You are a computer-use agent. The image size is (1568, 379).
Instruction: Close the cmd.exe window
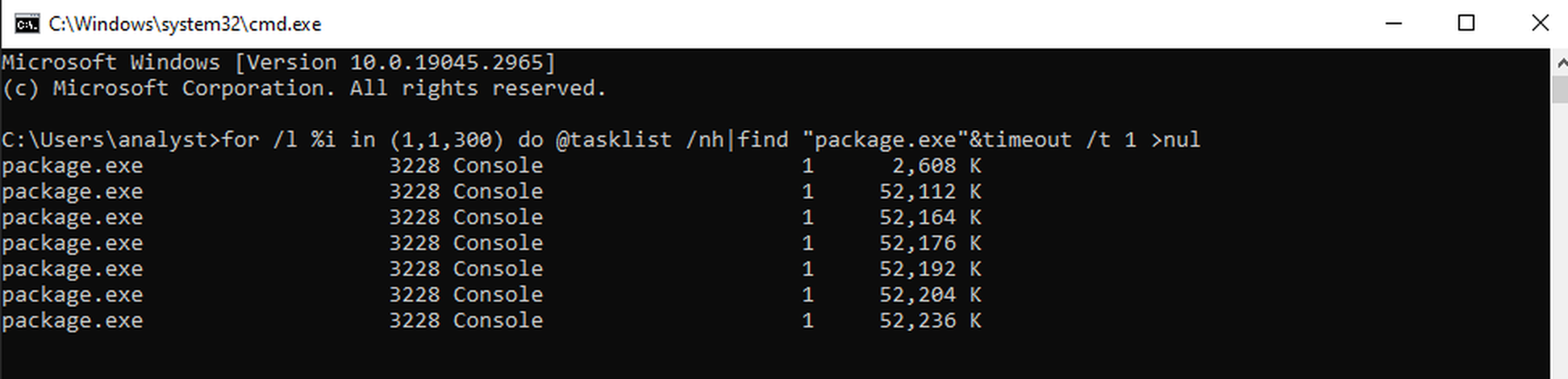1540,23
